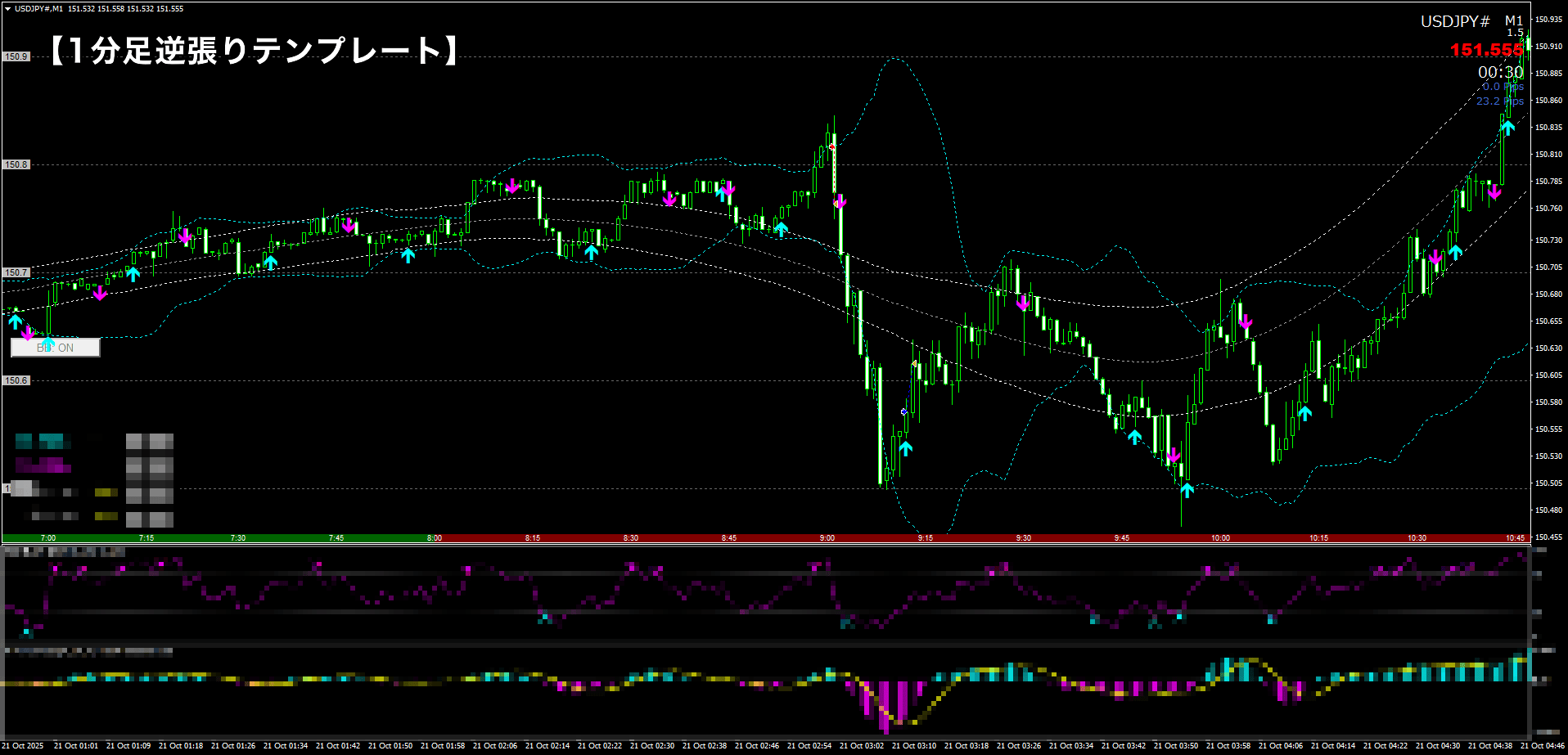Screen dimensions: 1568x755
Task: Open the USDJPY#,M1 chart dropdown triangle
Action: click(x=7, y=9)
